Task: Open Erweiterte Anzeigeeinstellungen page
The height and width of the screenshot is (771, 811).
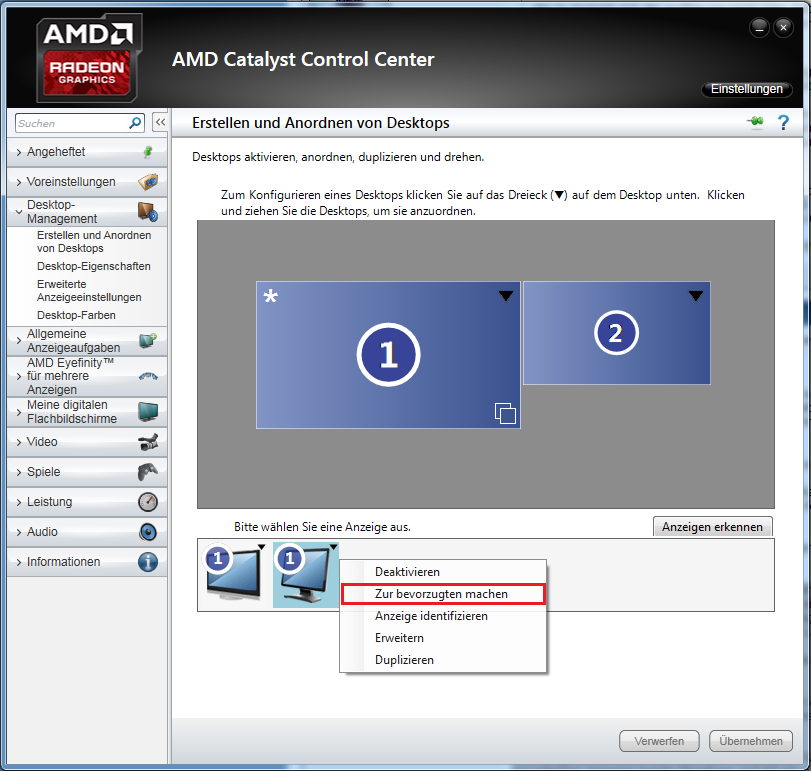Action: click(89, 291)
